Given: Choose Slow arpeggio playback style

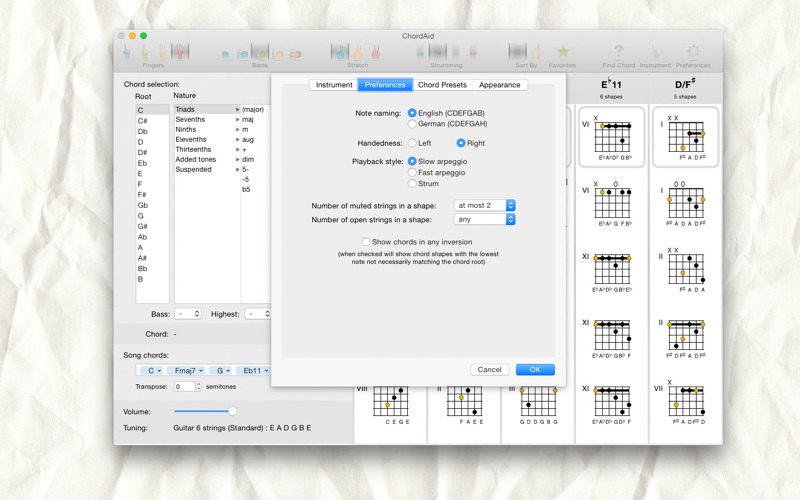Looking at the screenshot, I should [412, 161].
